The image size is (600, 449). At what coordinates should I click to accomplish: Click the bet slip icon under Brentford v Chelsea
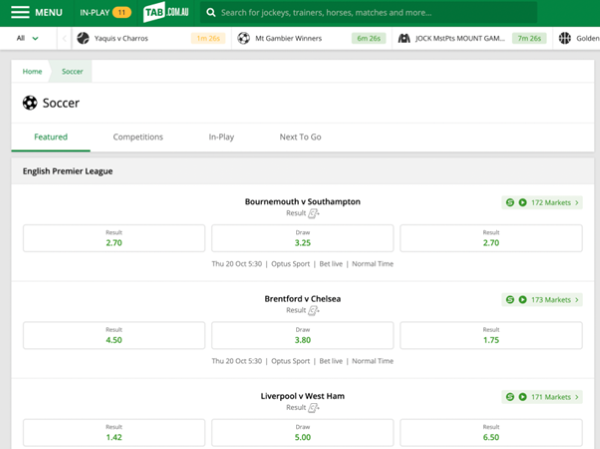313,310
